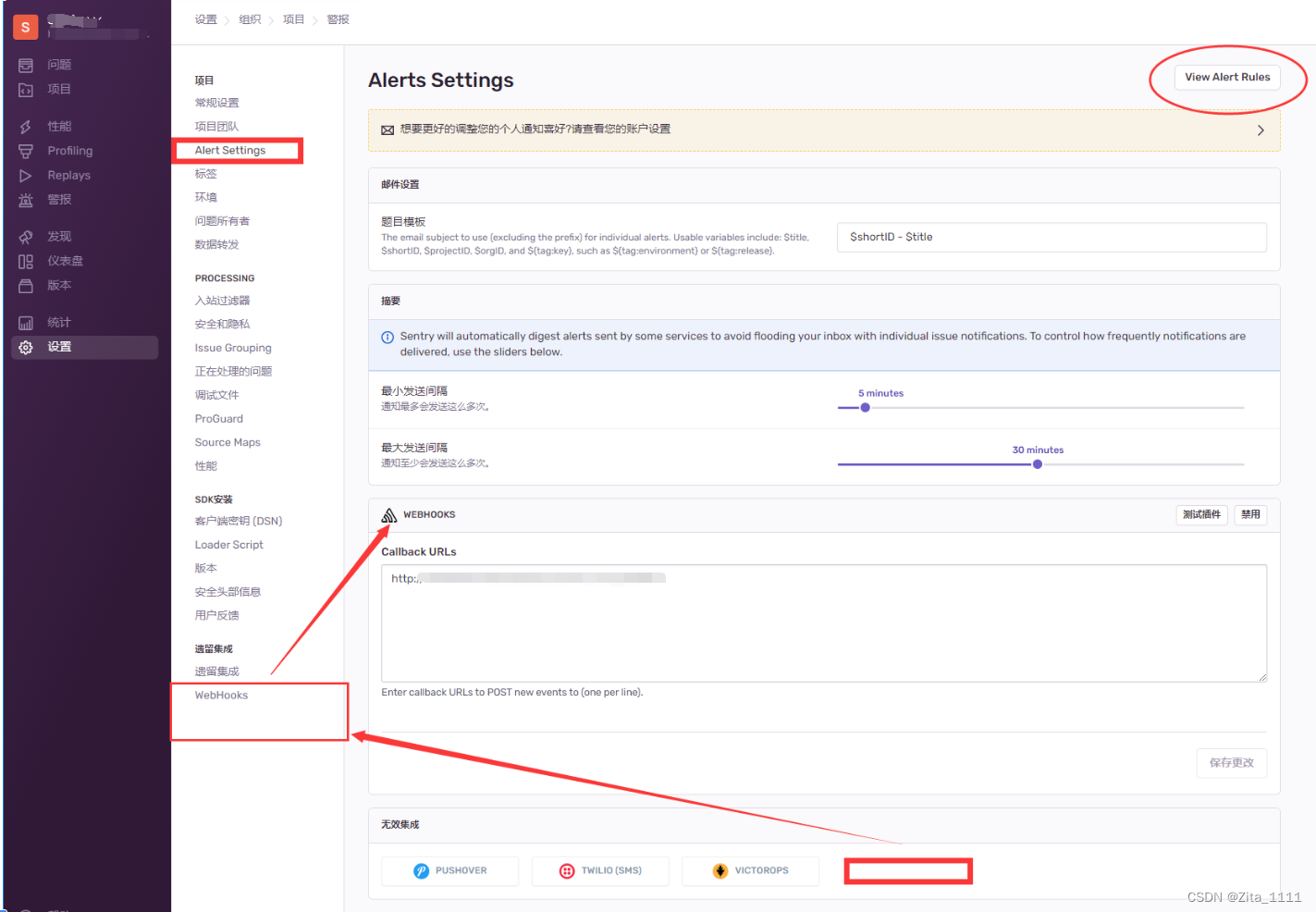Select the VICTOROPS integration button
Image resolution: width=1316 pixels, height=912 pixels.
coord(750,870)
